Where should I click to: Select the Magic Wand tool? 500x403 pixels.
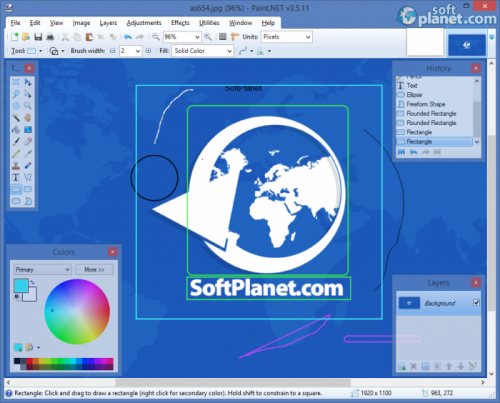pos(16,118)
